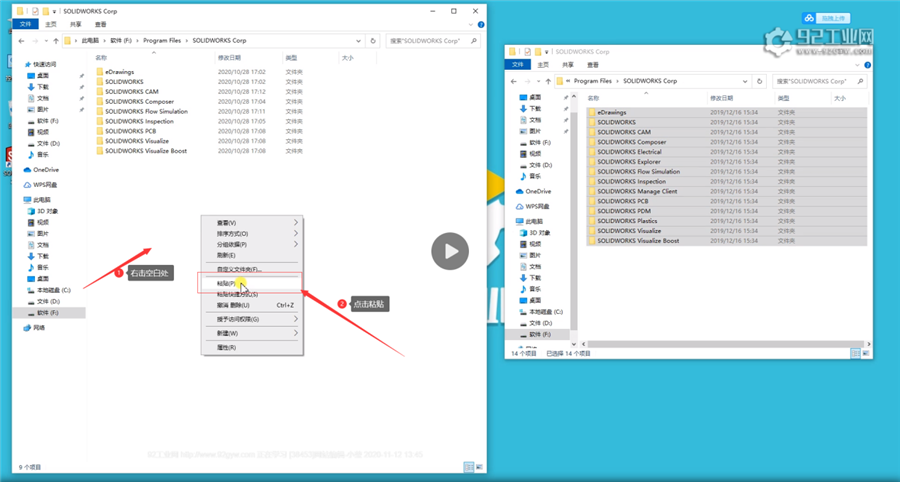
Task: Click the « breadcrumb chevron in right window
Action: click(x=569, y=81)
